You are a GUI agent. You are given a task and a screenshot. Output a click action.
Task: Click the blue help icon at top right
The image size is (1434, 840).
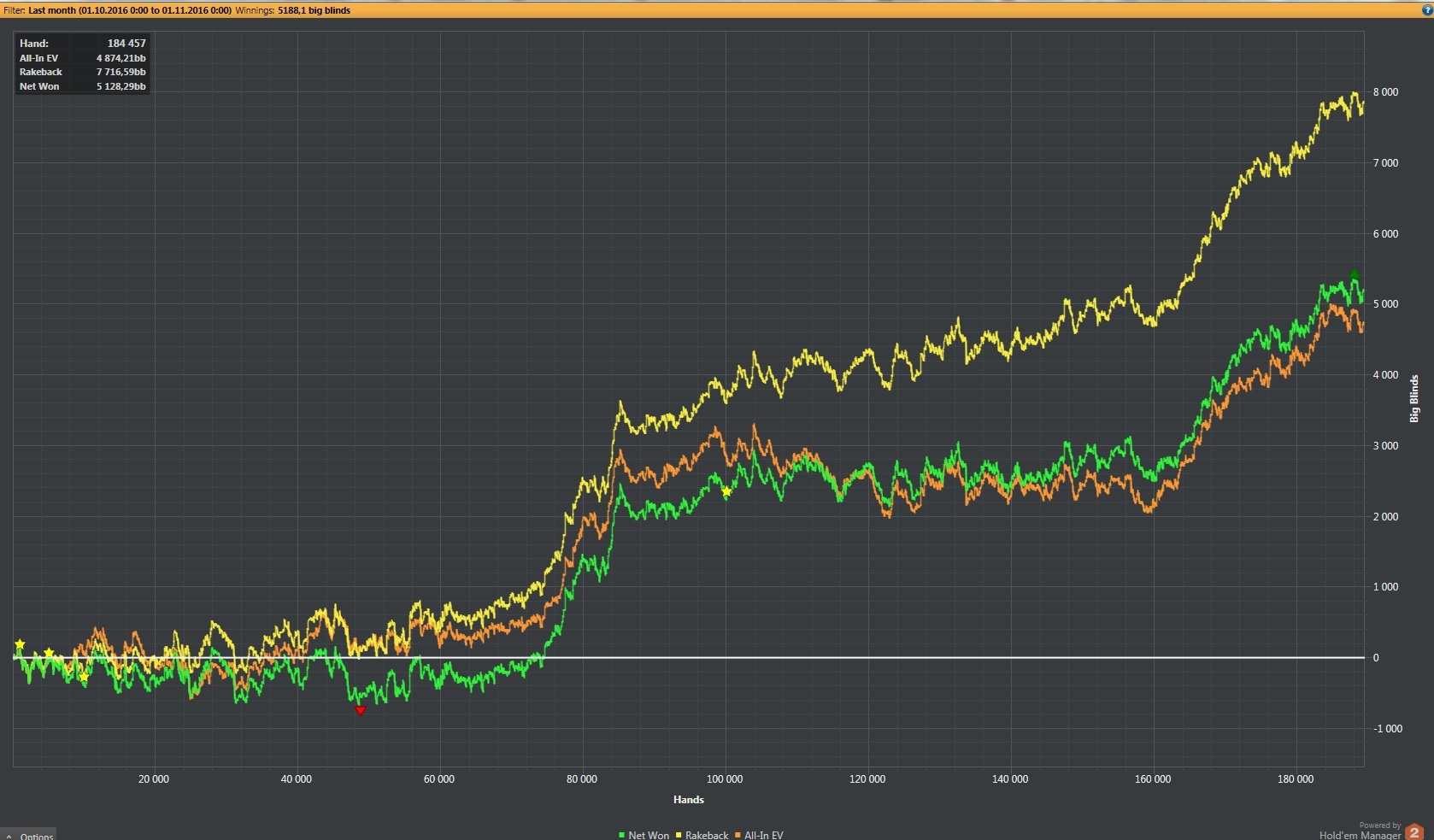(x=1426, y=10)
